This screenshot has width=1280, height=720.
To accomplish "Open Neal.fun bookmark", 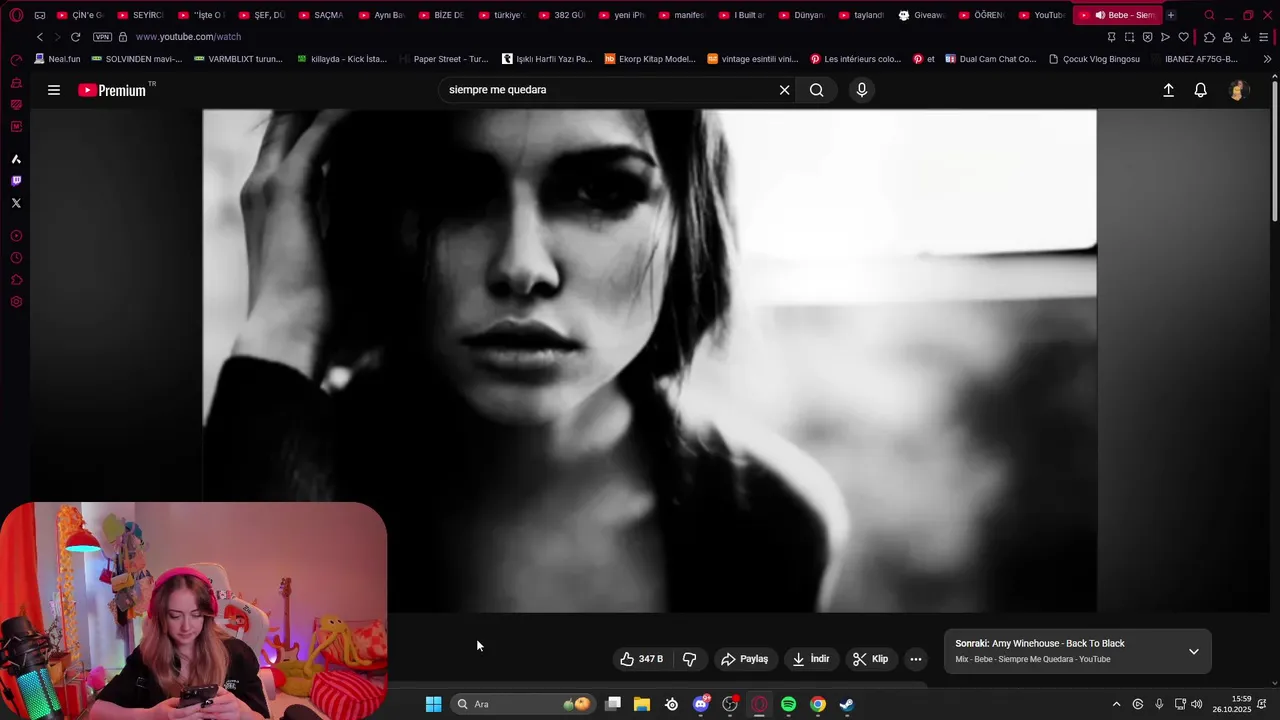I will pyautogui.click(x=57, y=59).
